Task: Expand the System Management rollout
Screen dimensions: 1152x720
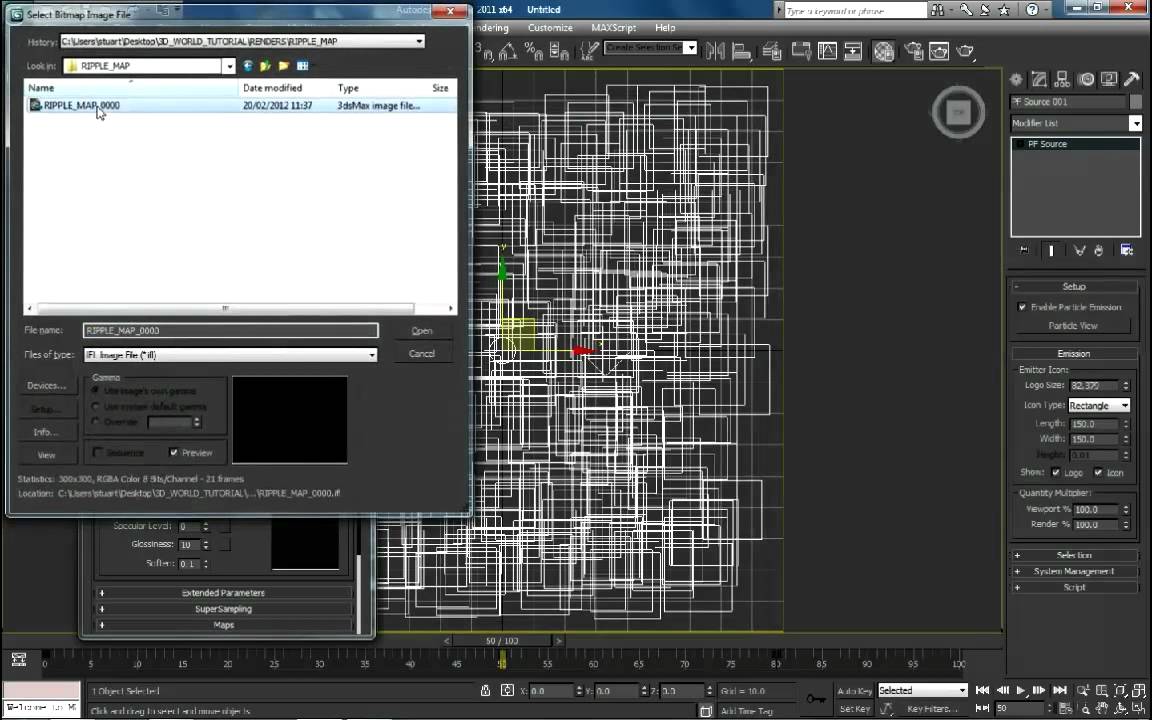Action: (1074, 572)
